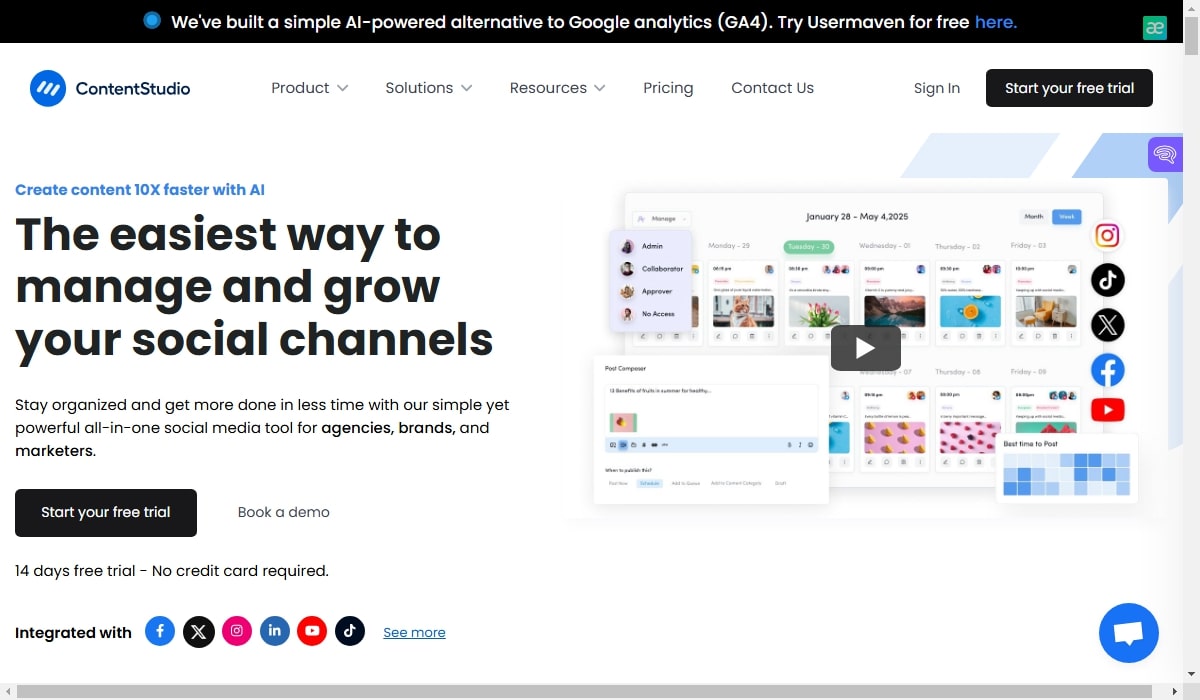
Task: Open the Pricing page
Action: pyautogui.click(x=668, y=88)
